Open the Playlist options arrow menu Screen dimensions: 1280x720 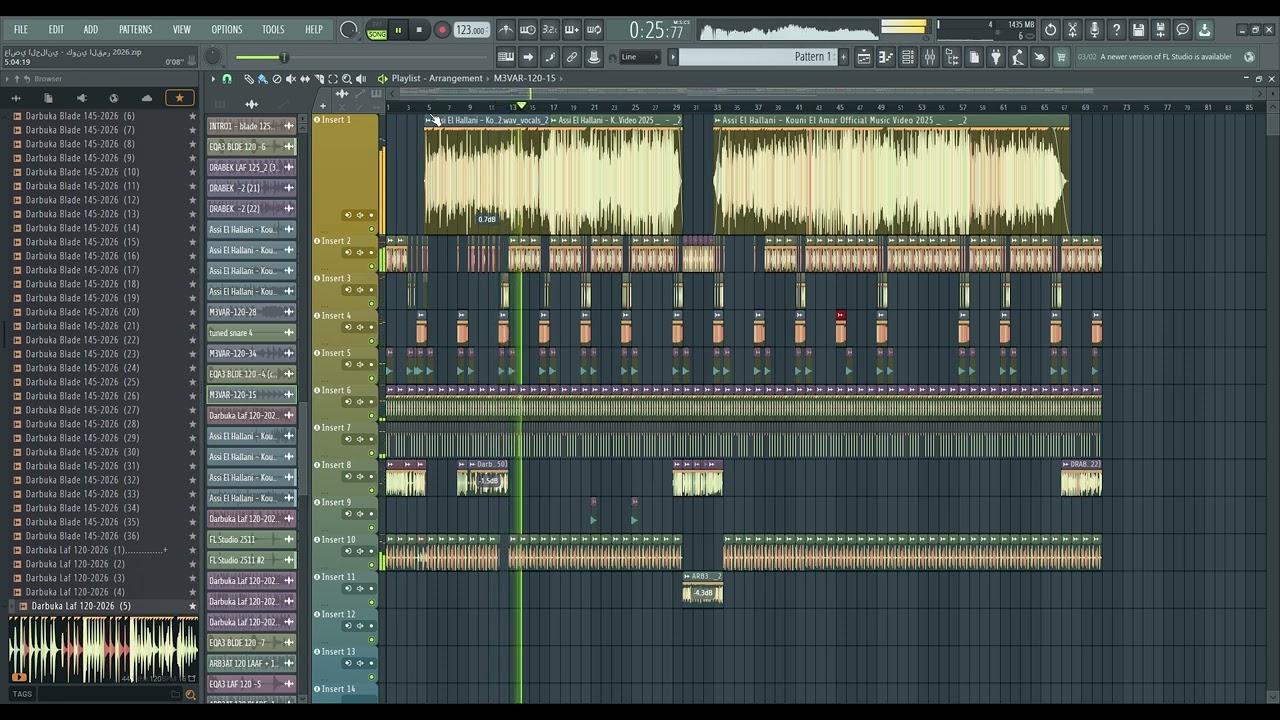(213, 79)
